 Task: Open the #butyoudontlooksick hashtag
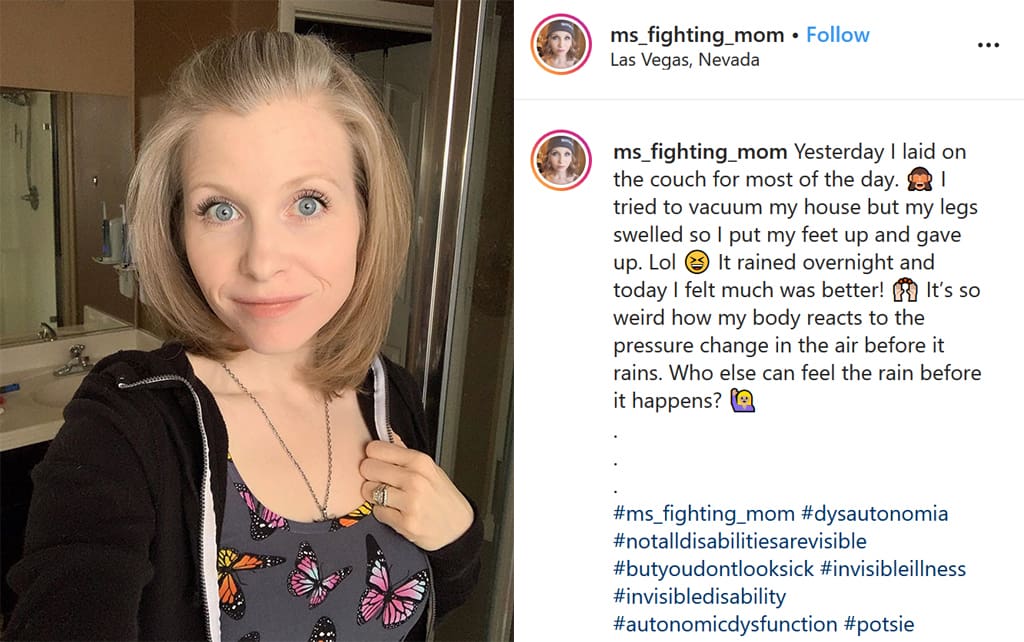click(x=714, y=569)
